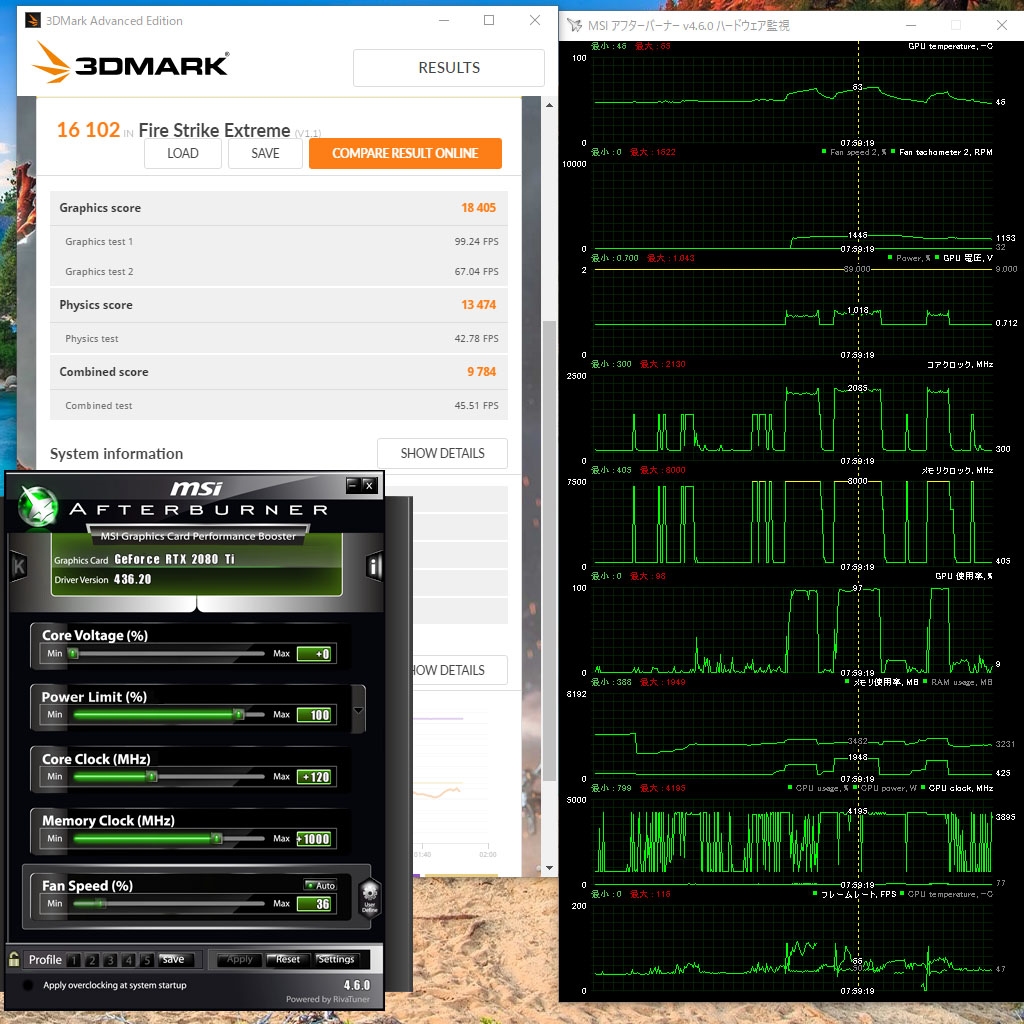Click the GPU 使用率 usage graph
1024x1024 pixels.
pyautogui.click(x=792, y=630)
